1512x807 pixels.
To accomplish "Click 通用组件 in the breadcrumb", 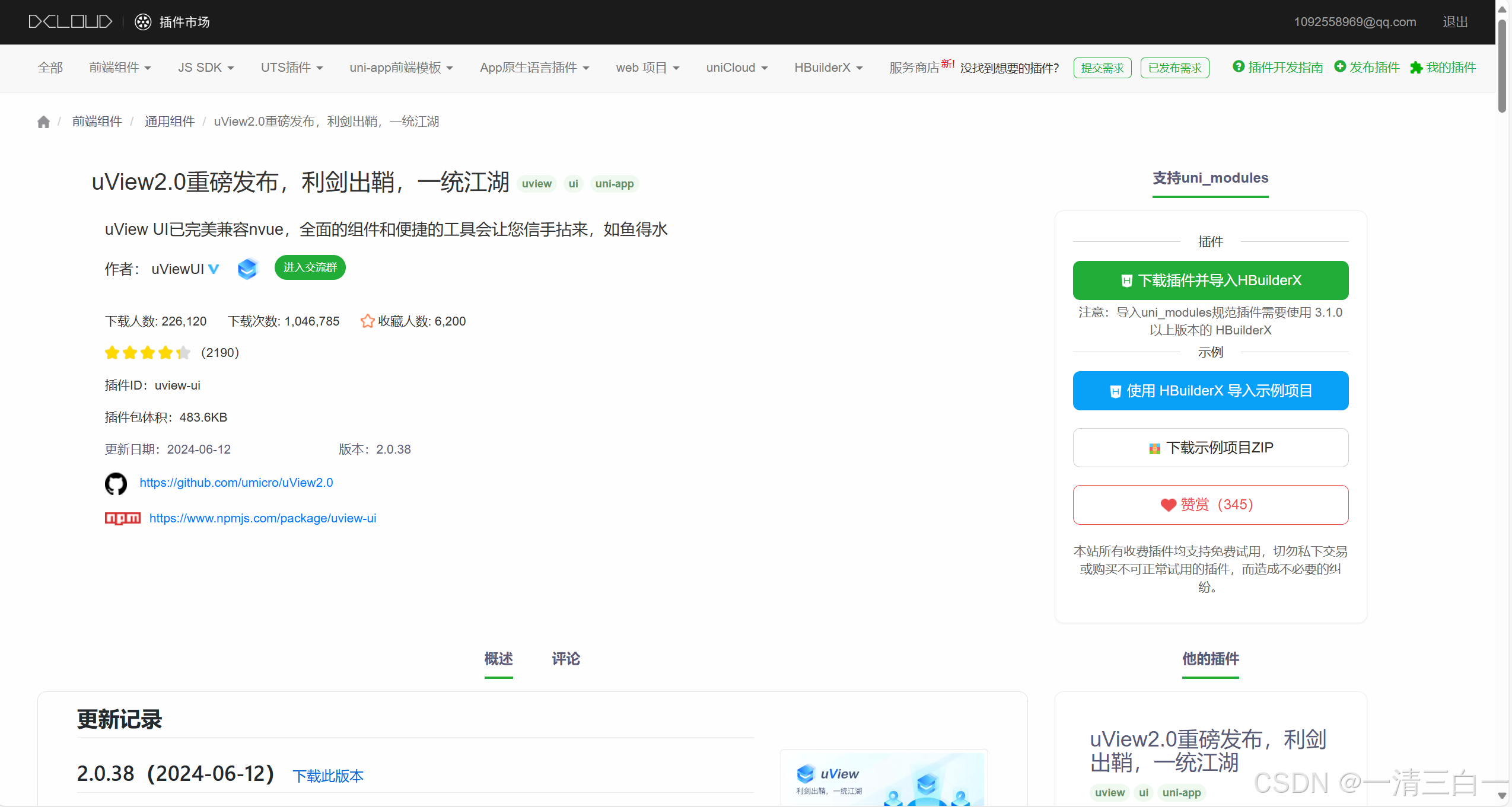I will click(x=169, y=122).
